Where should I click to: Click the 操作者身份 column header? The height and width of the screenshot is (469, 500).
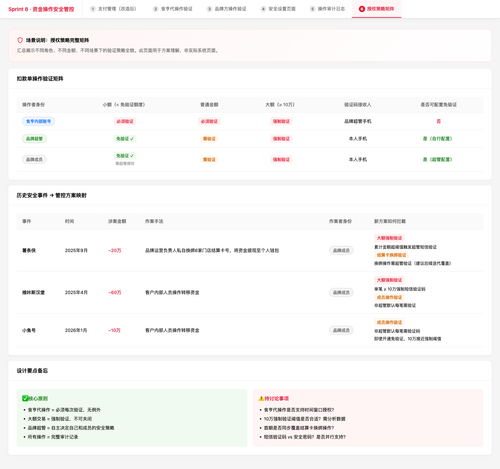[33, 105]
